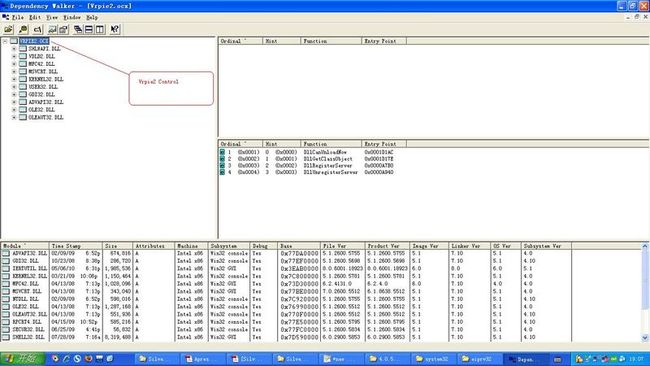Expand the MFC42.DLL tree node
This screenshot has width=650, height=366.
click(x=14, y=64)
